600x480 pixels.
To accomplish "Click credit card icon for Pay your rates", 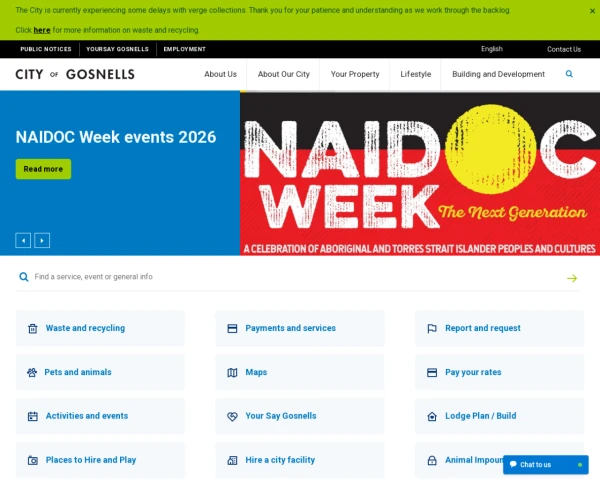I will click(432, 372).
